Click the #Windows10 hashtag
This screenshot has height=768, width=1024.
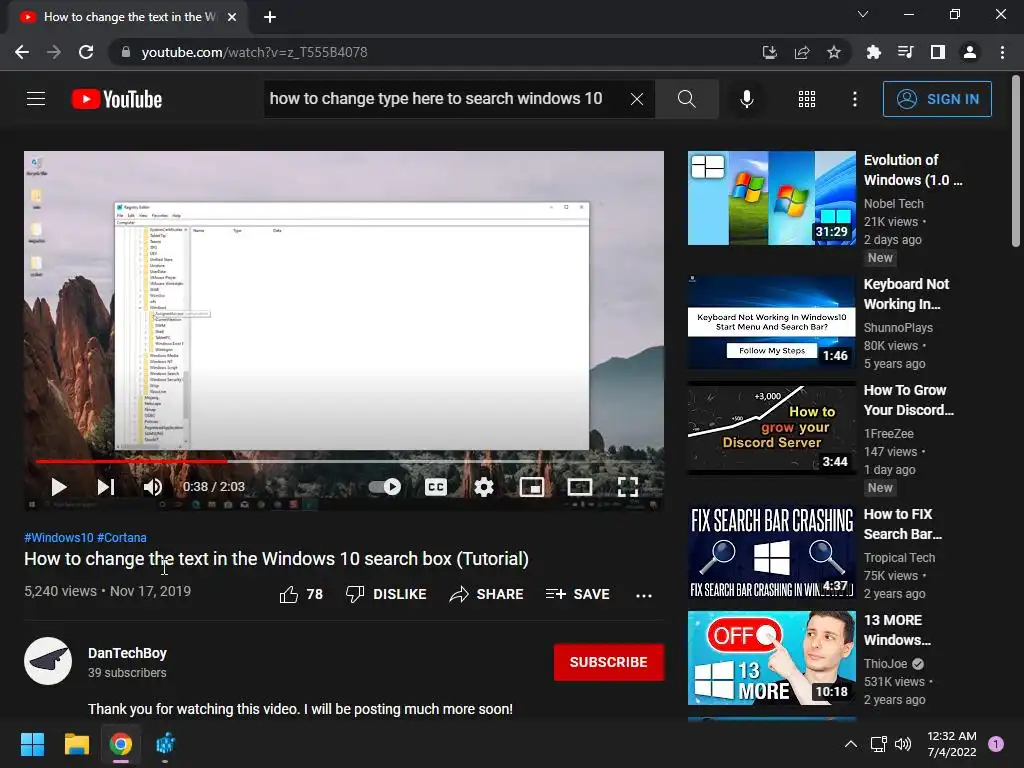click(x=59, y=537)
